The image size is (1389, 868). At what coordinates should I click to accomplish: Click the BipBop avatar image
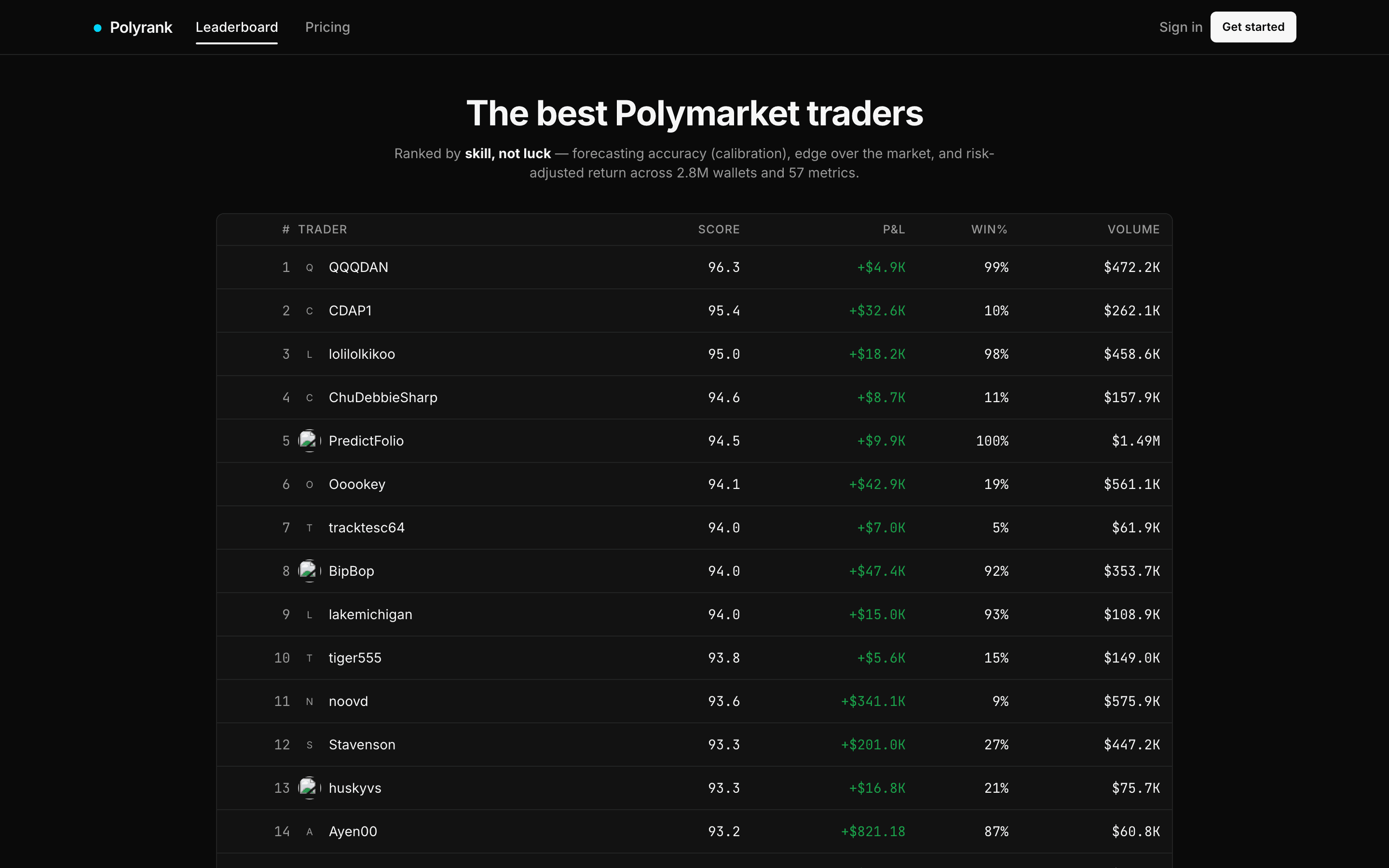click(309, 571)
